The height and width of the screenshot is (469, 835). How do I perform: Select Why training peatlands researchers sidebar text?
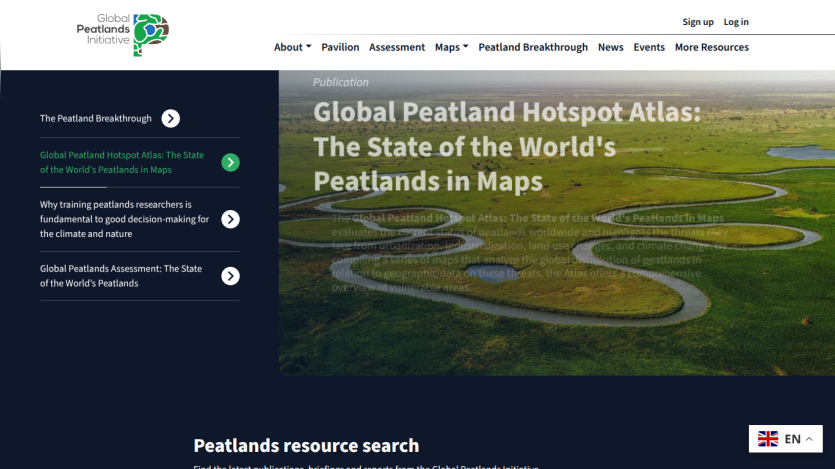[125, 219]
